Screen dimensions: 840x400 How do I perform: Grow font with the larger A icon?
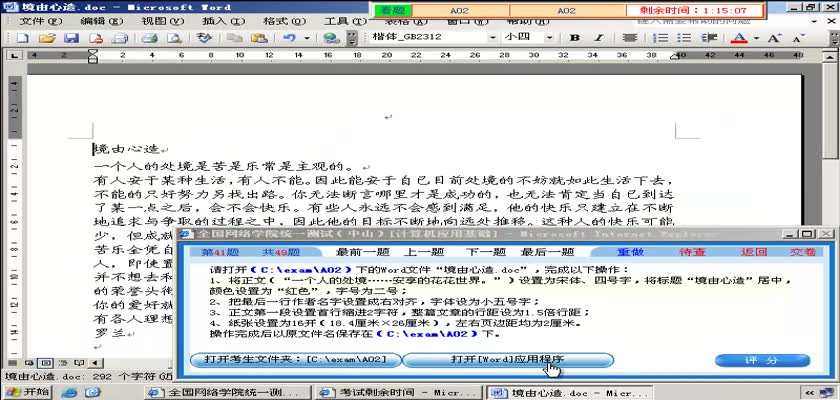(773, 38)
